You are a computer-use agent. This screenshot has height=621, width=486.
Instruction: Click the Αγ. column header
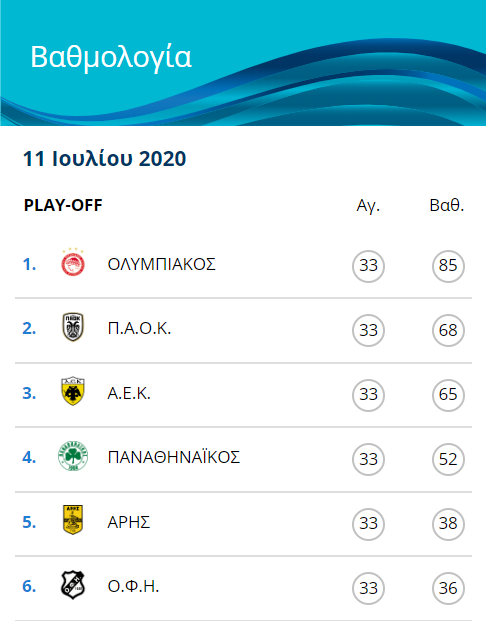[x=368, y=206]
